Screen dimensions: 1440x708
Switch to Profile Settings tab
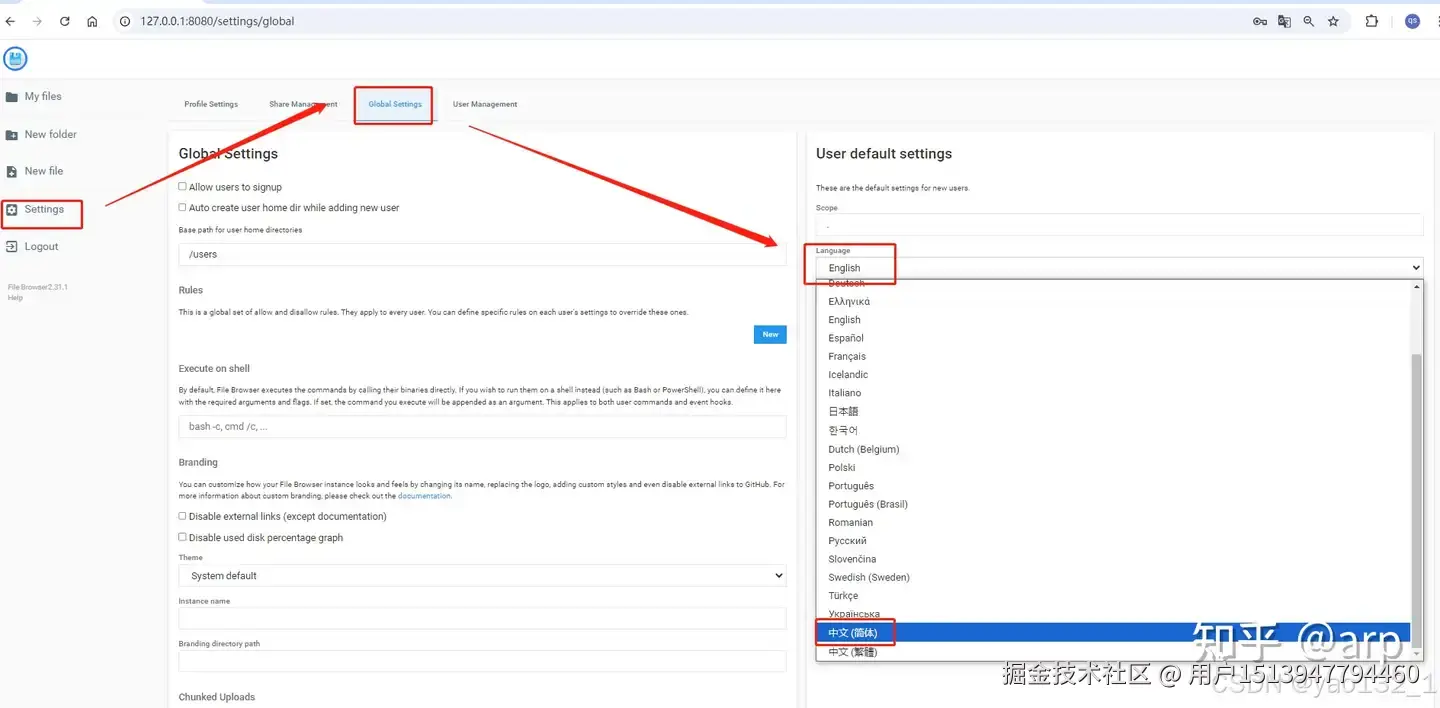coord(211,104)
